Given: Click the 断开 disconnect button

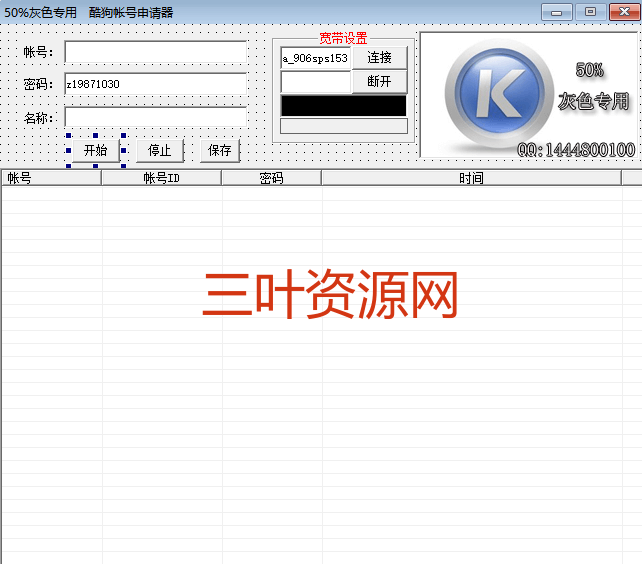Looking at the screenshot, I should point(379,82).
